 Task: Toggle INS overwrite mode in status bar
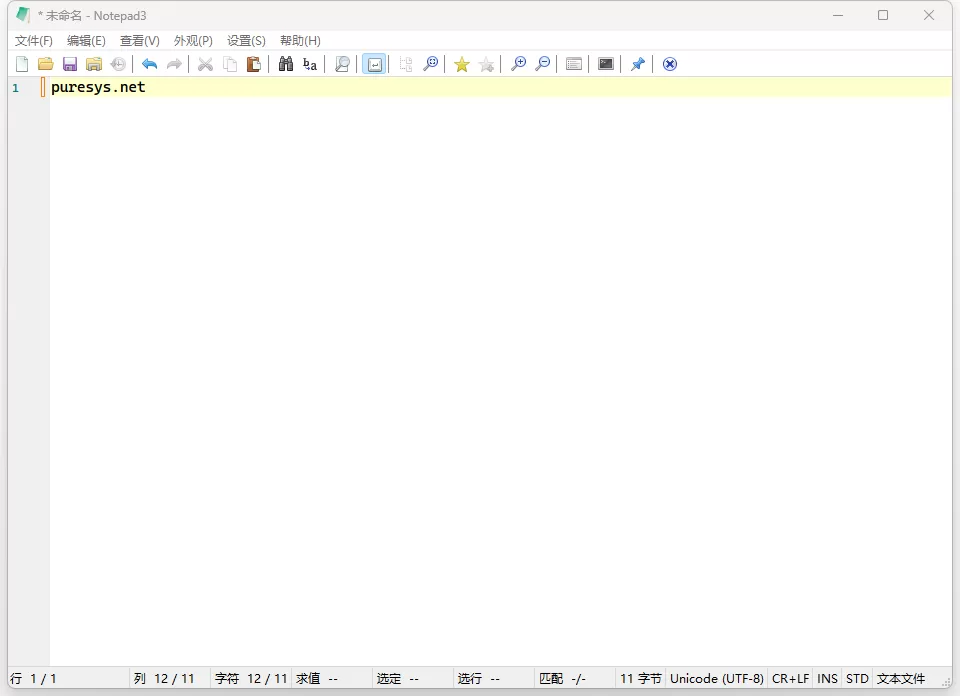pos(826,678)
